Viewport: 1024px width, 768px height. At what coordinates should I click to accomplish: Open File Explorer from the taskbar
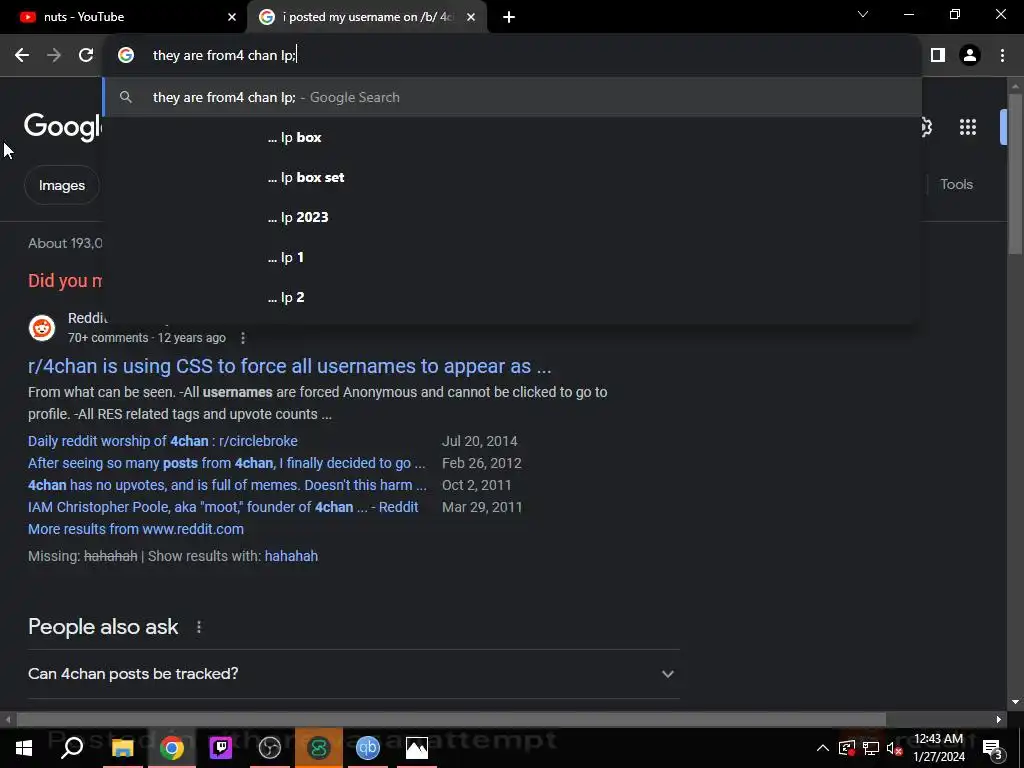tap(122, 748)
